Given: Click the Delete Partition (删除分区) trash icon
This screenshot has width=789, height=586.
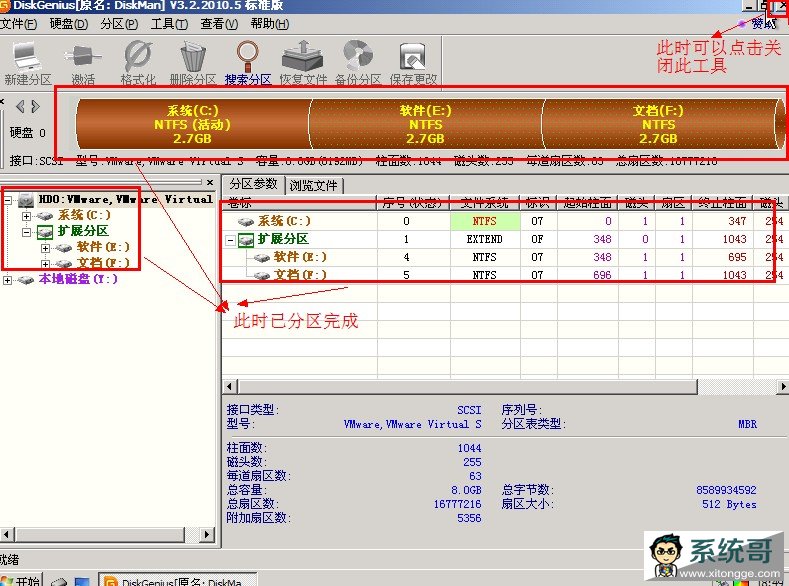Looking at the screenshot, I should (x=193, y=56).
